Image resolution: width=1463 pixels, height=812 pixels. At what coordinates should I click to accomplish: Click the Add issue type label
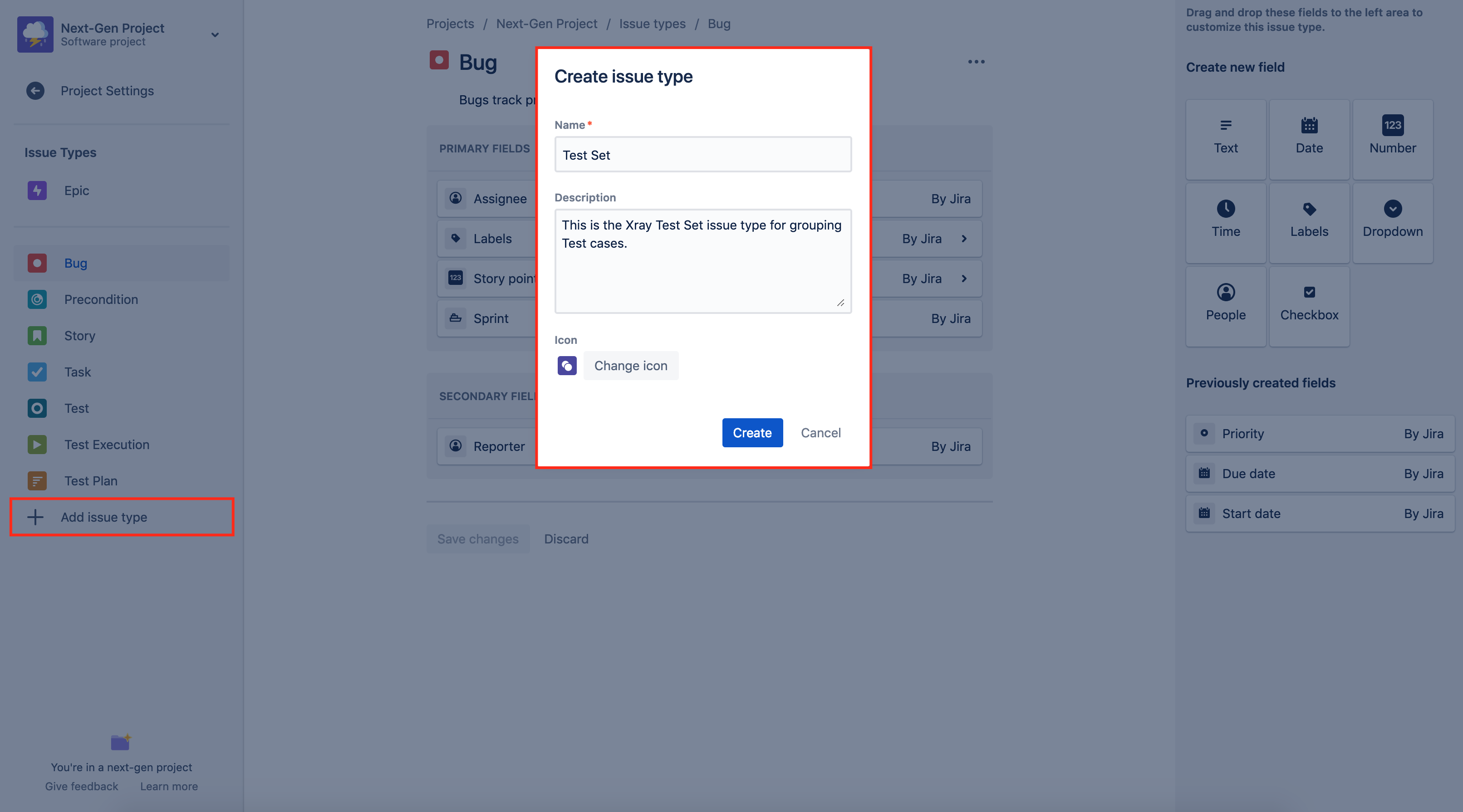click(104, 517)
